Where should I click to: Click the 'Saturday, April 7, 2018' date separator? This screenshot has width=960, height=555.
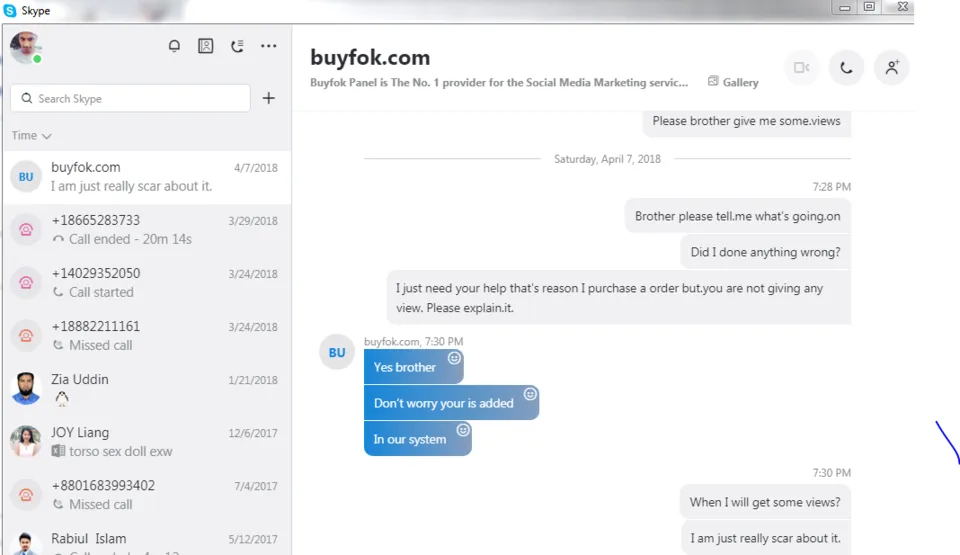click(x=607, y=159)
